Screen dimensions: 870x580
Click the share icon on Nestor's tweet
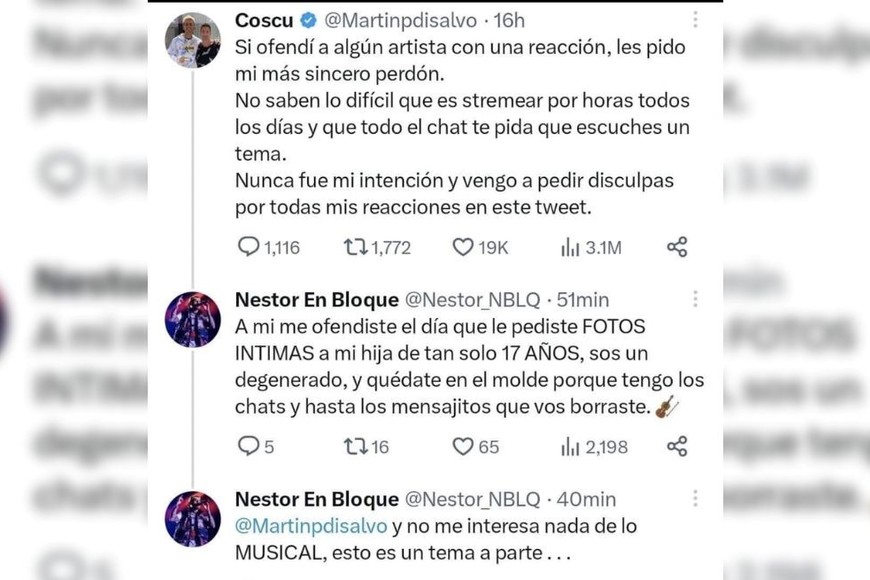[x=676, y=448]
